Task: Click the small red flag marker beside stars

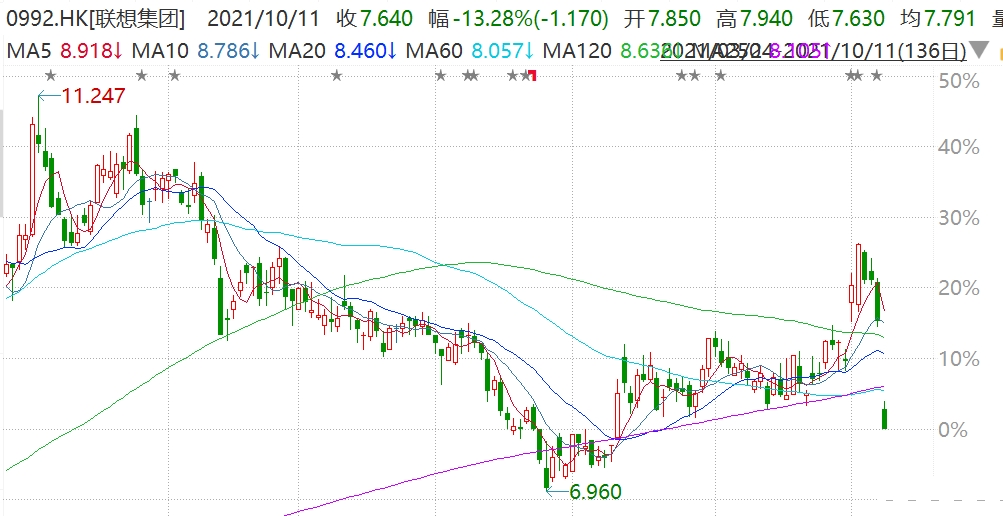Action: pos(533,77)
